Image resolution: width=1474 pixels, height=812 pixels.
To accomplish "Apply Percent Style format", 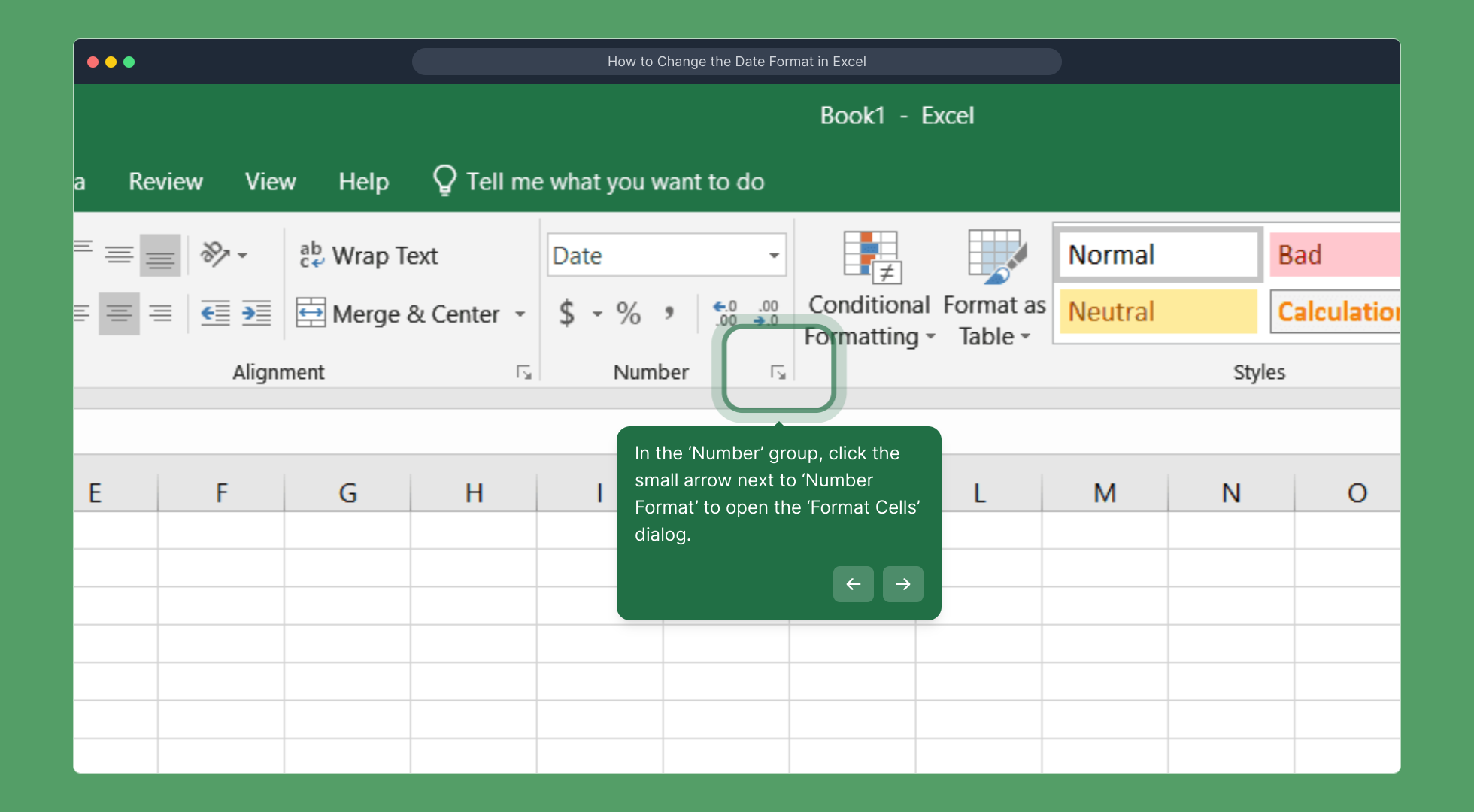I will 628,313.
